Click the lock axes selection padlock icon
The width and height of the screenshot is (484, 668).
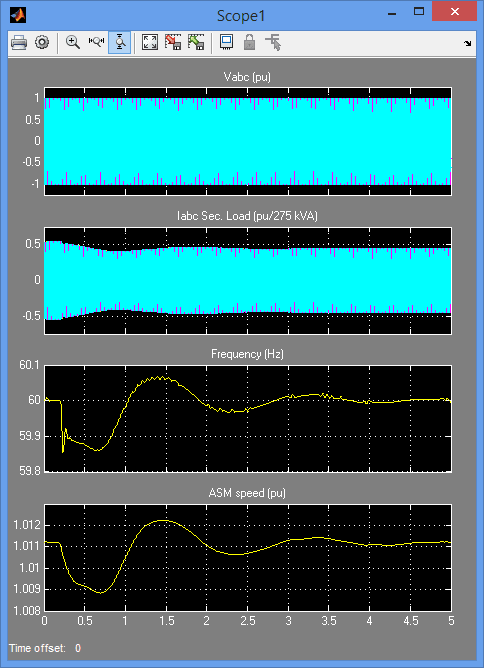[249, 42]
